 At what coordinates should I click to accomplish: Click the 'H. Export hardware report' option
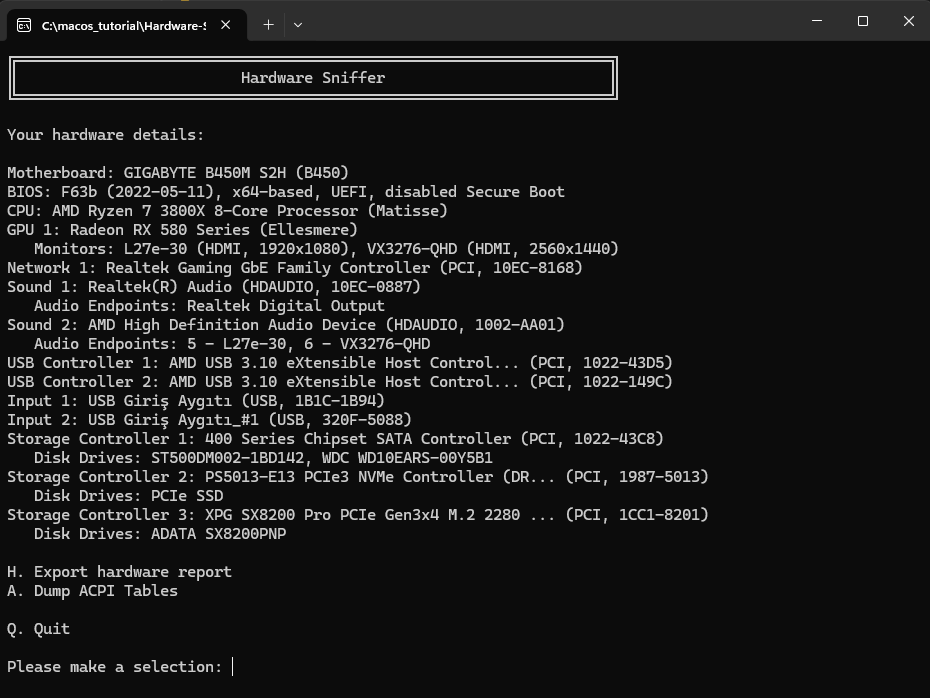tap(119, 572)
